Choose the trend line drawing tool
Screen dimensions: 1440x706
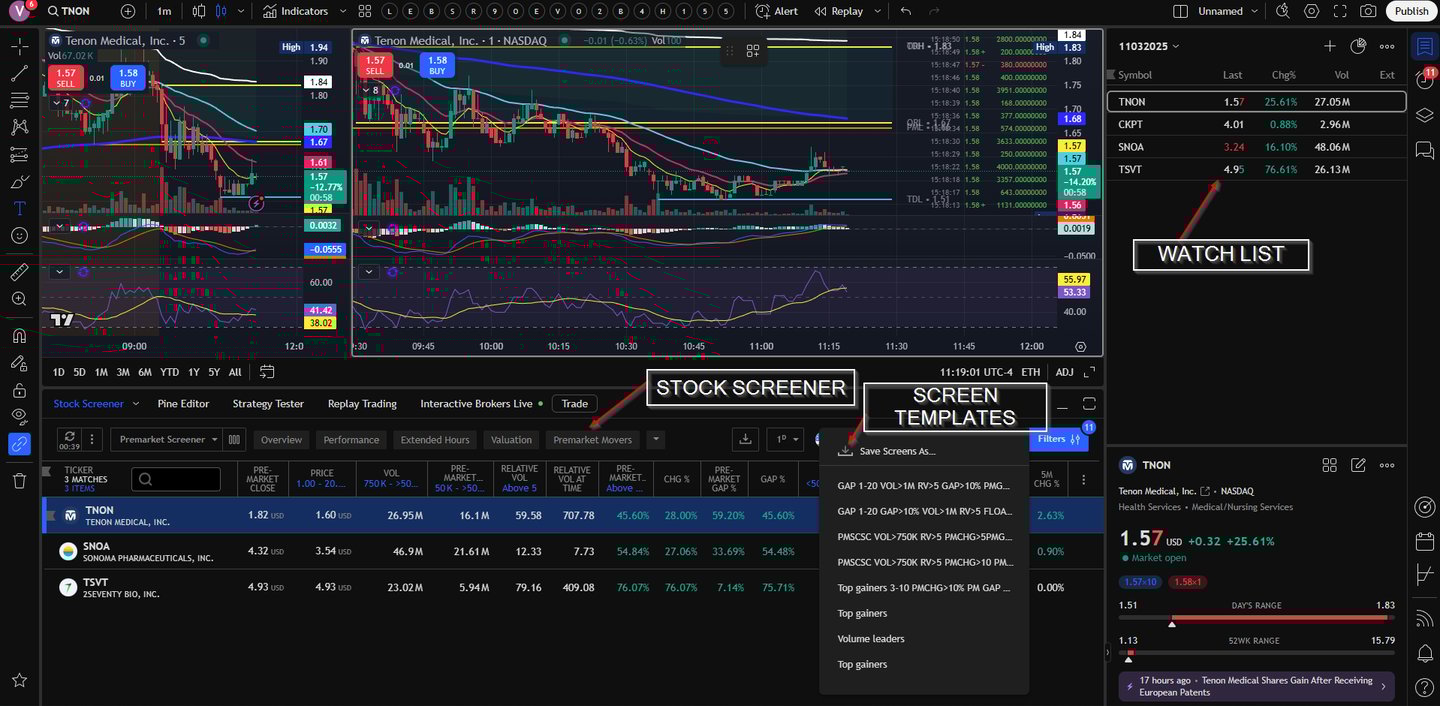[19, 73]
